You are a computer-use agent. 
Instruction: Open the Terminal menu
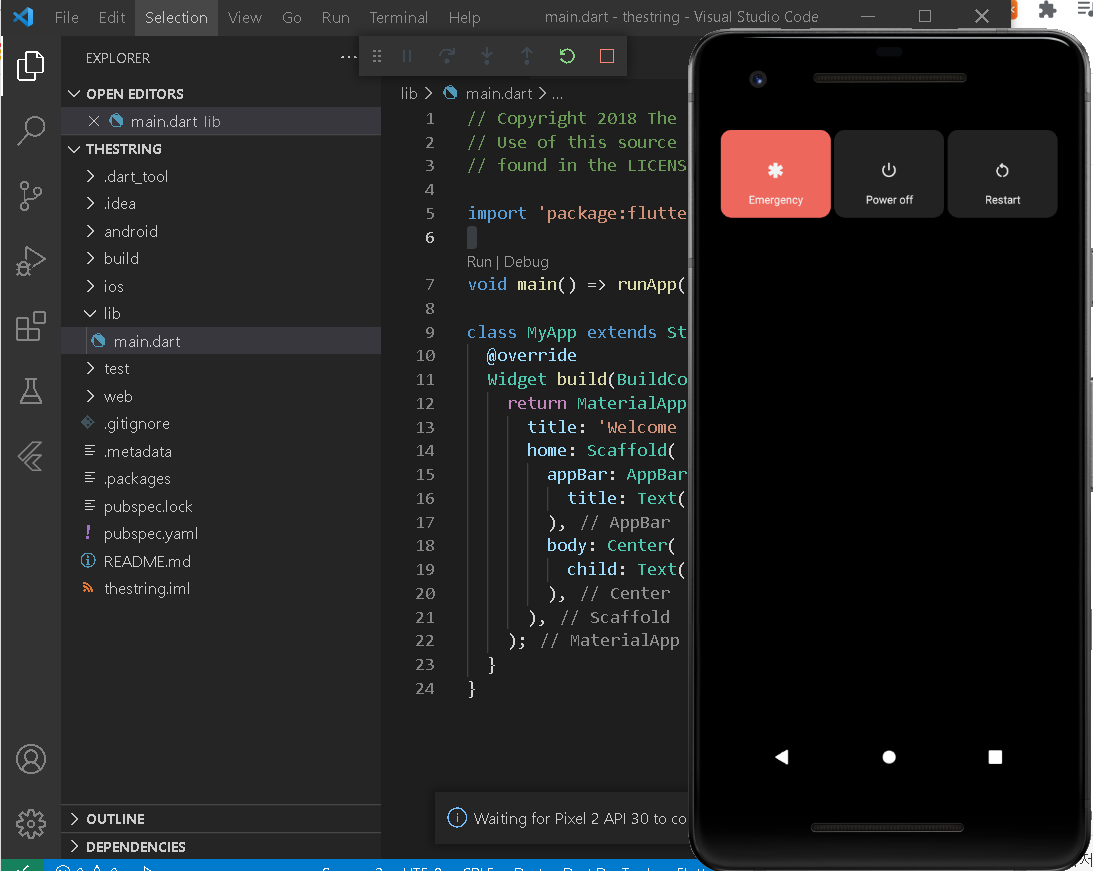click(x=398, y=17)
